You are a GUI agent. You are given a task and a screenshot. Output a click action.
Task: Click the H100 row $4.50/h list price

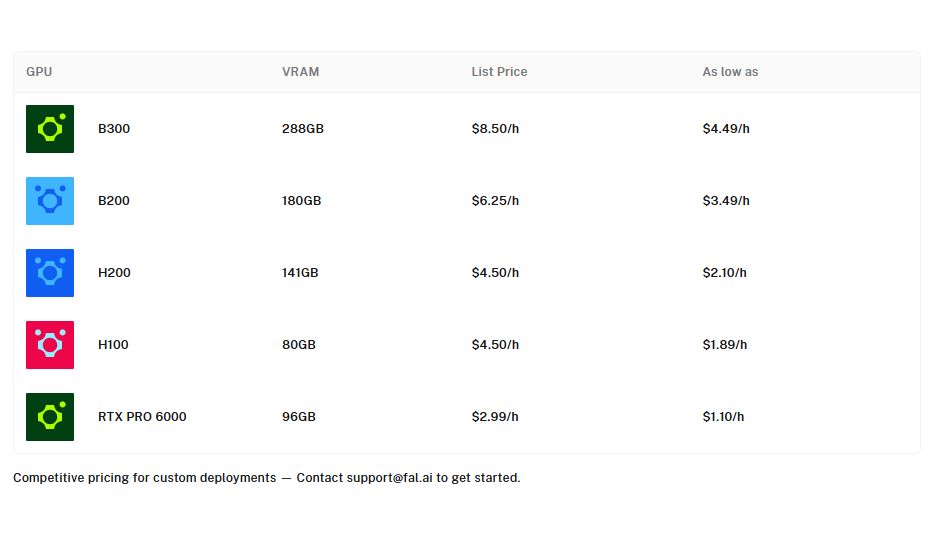tap(495, 344)
